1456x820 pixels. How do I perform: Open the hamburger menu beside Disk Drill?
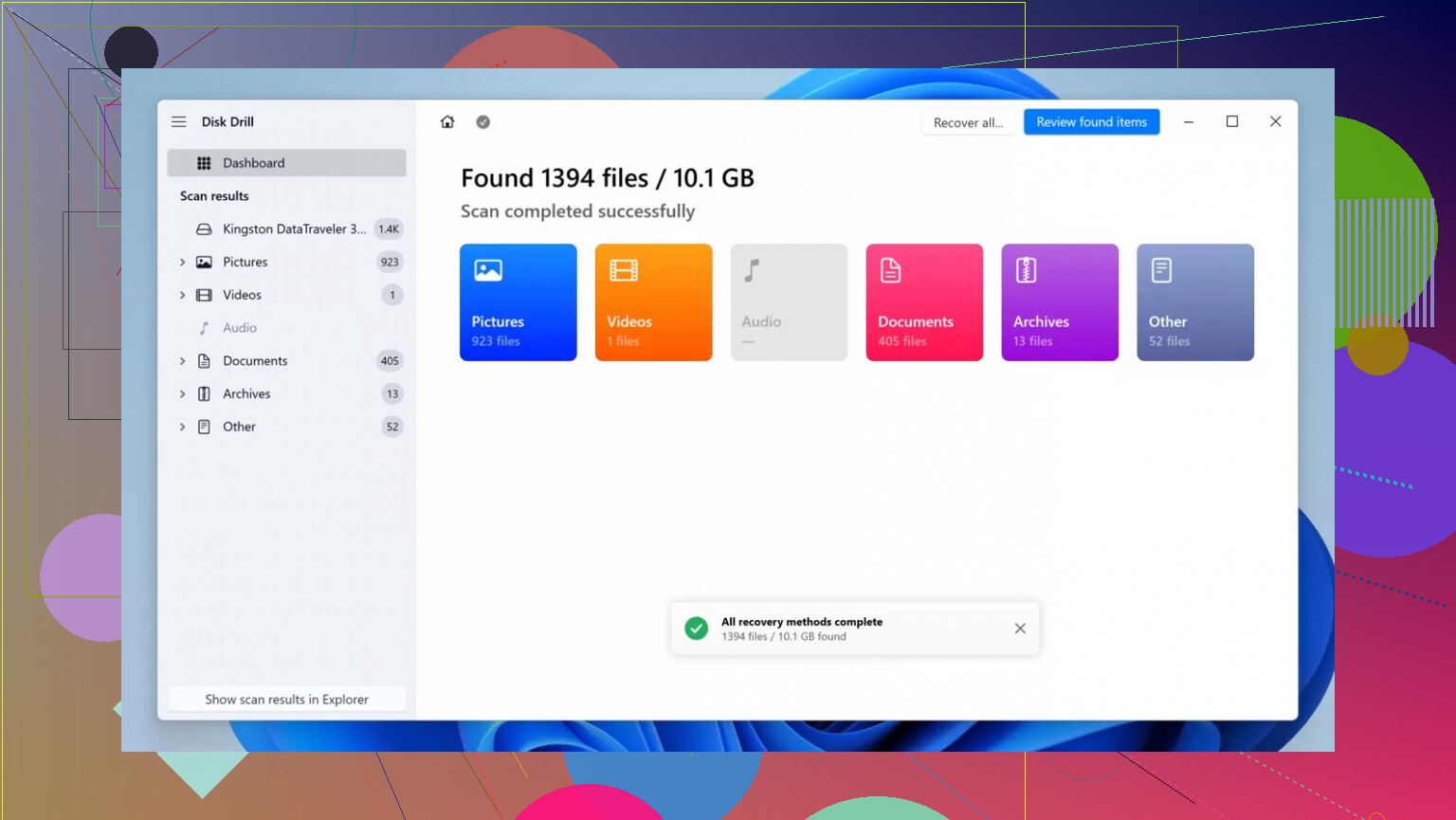(178, 122)
